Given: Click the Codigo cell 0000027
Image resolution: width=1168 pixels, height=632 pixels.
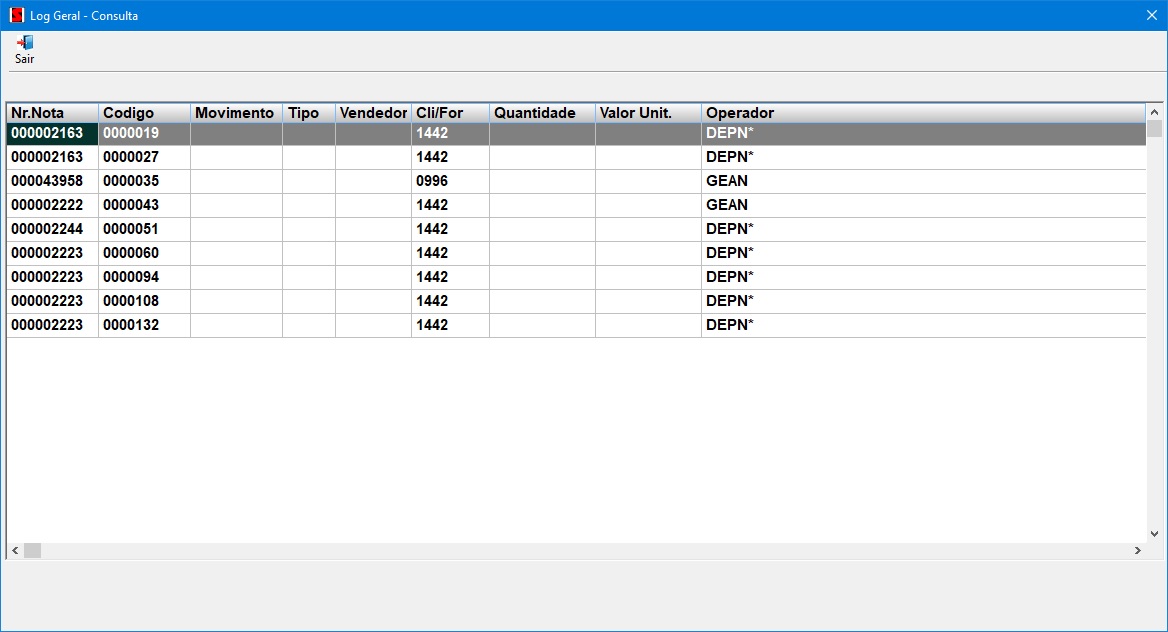Looking at the screenshot, I should coord(145,157).
